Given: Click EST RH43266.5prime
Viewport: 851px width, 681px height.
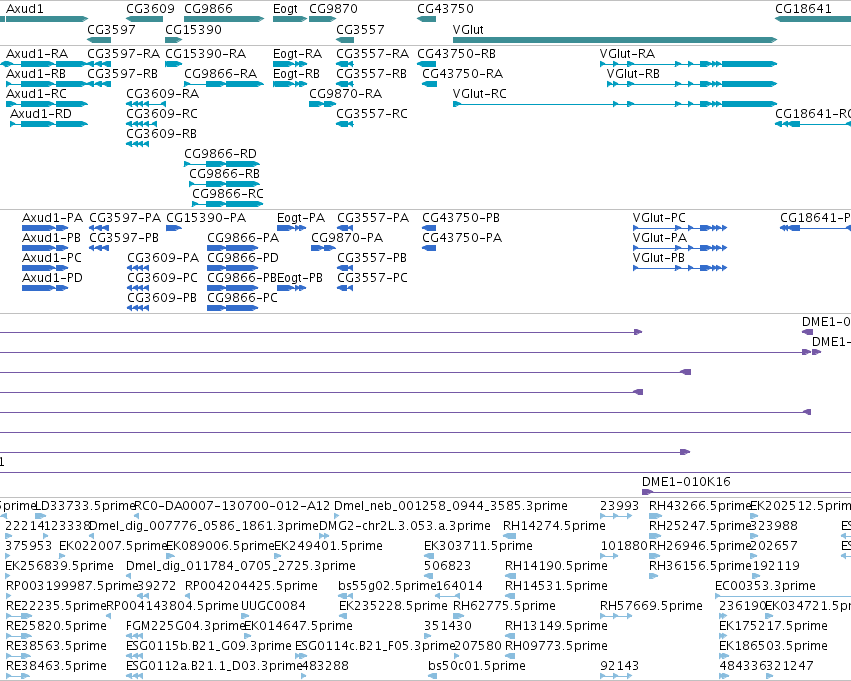Looking at the screenshot, I should (x=700, y=506).
